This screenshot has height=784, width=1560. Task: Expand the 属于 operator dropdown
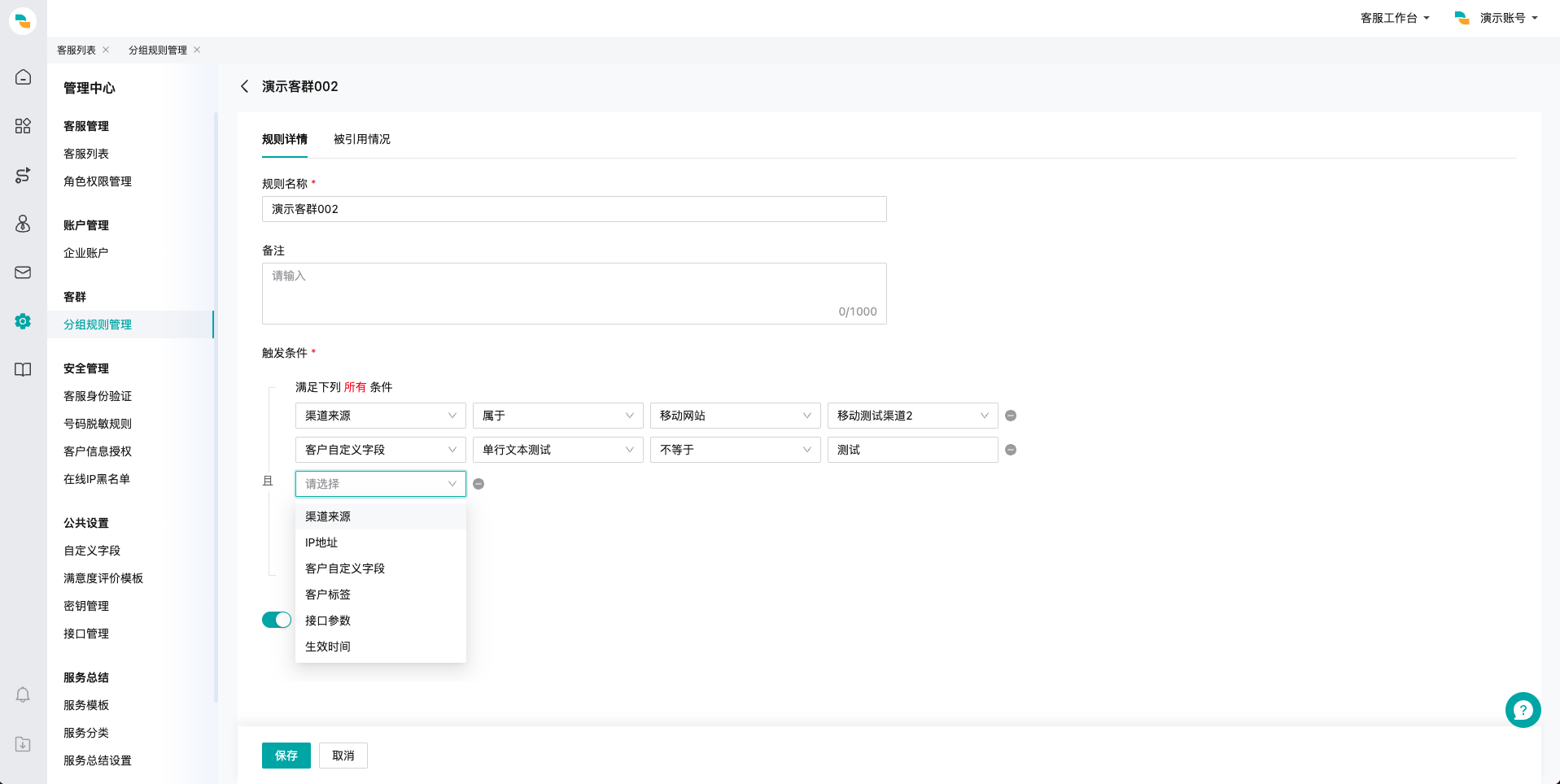(557, 416)
